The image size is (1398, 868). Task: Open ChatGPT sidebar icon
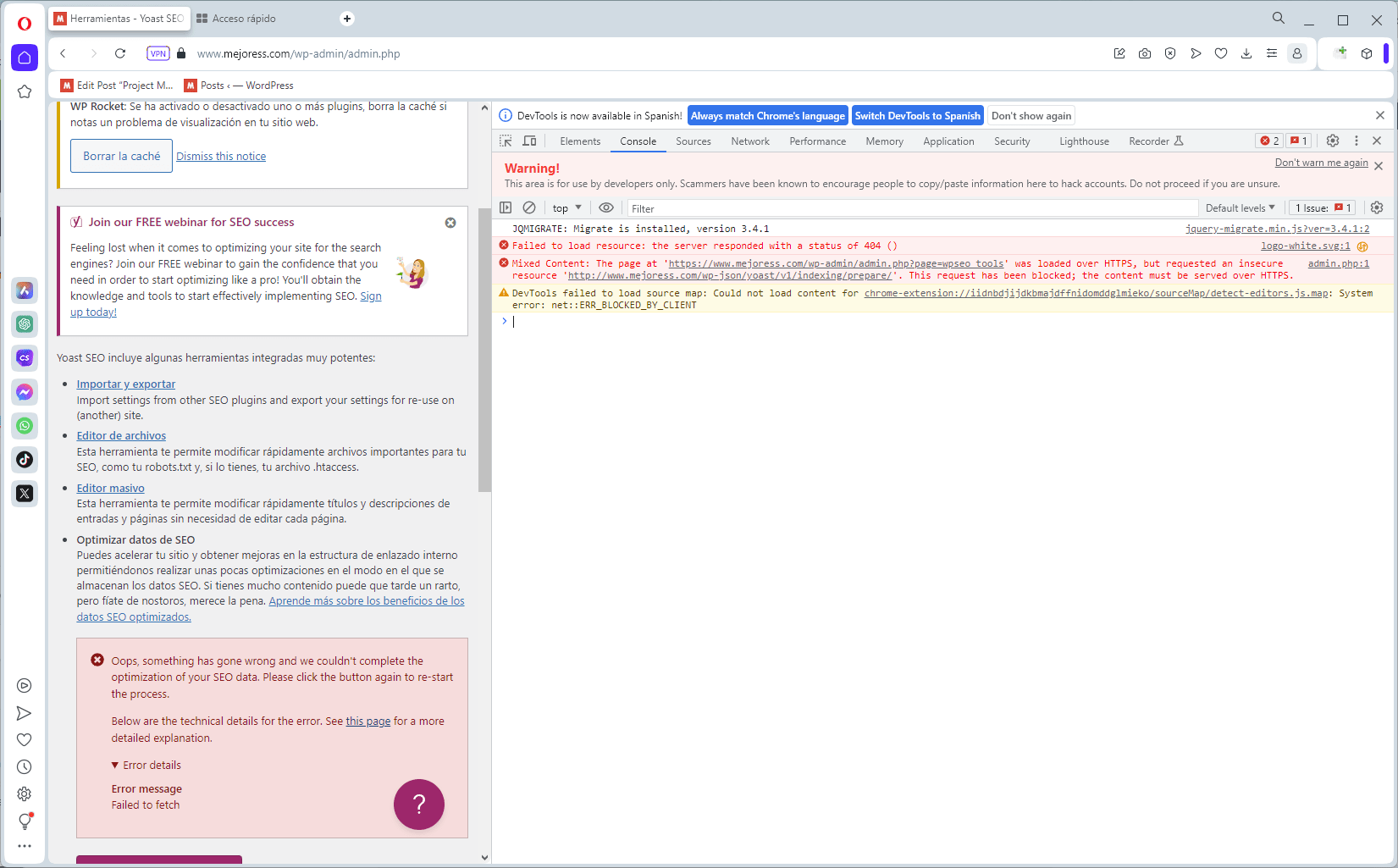[x=25, y=324]
